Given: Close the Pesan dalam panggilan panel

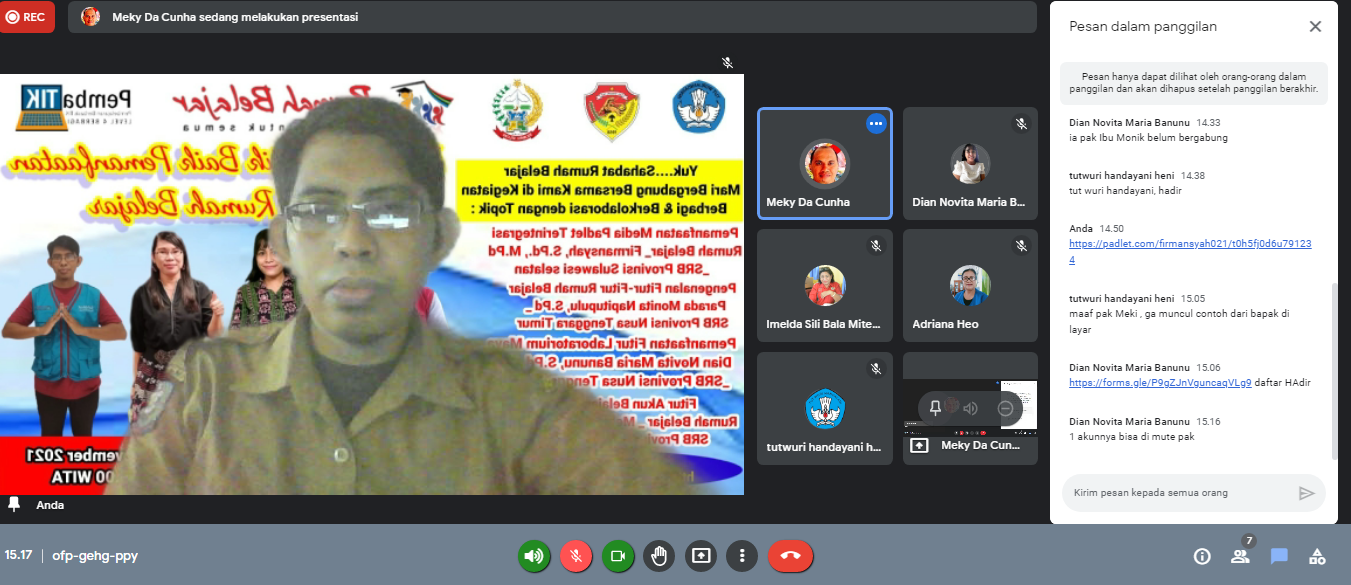Looking at the screenshot, I should (1315, 27).
